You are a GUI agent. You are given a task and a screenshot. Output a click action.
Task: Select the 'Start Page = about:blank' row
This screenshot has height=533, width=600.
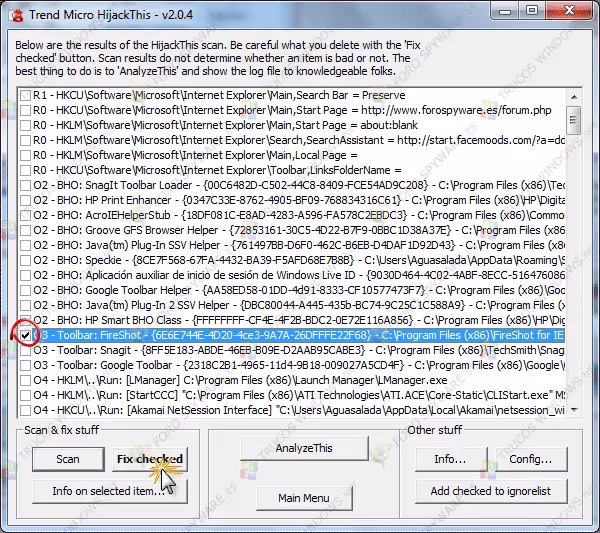coord(225,125)
